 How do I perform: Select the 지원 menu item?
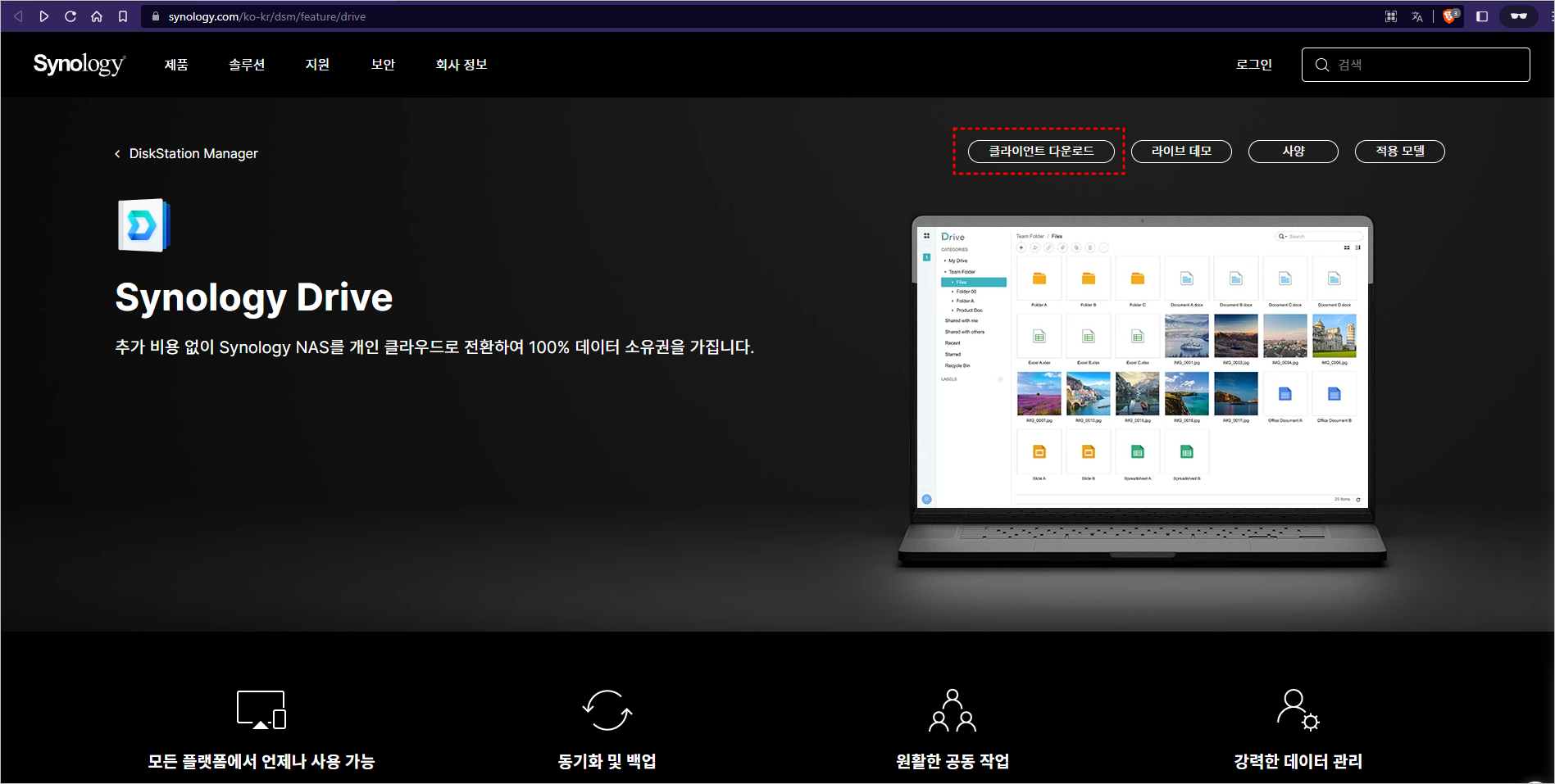317,64
